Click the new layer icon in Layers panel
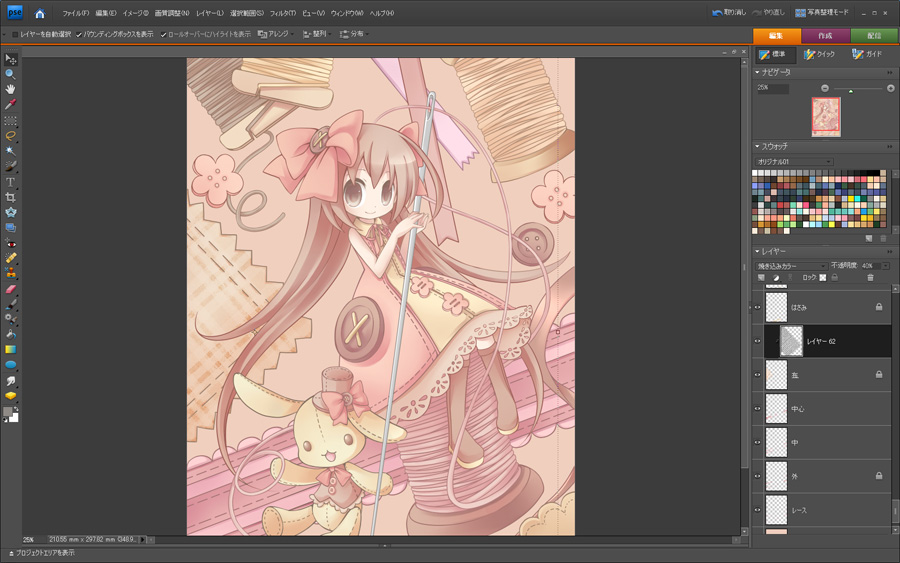Screen dimensions: 900x563 pos(761,278)
